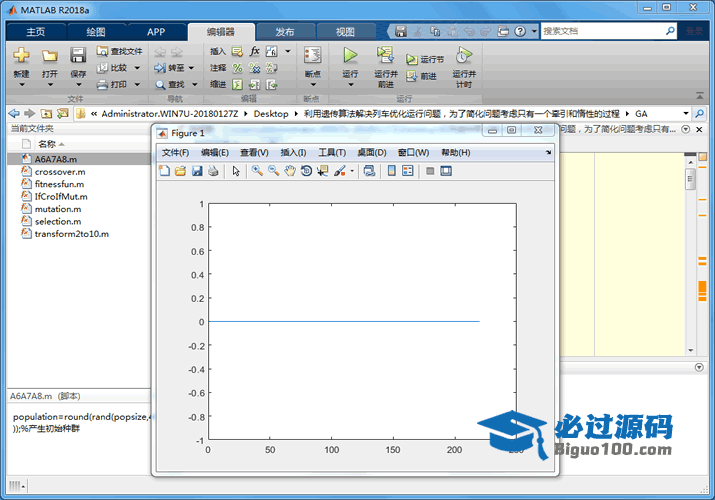Click Figure toolbar Open File icon
Screen dimensions: 715x500
tap(181, 171)
